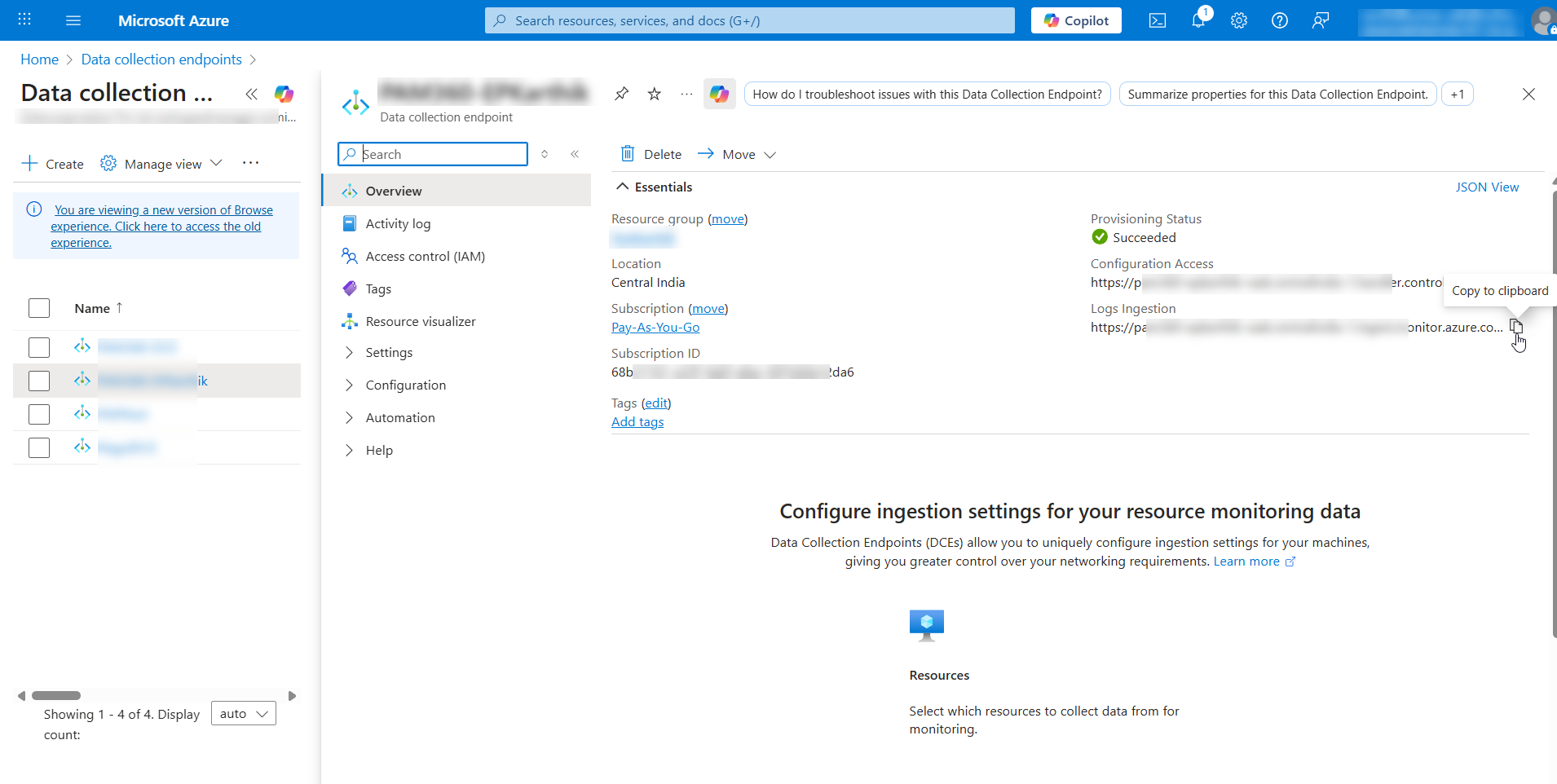Select all endpoints with the header checkbox

38,307
